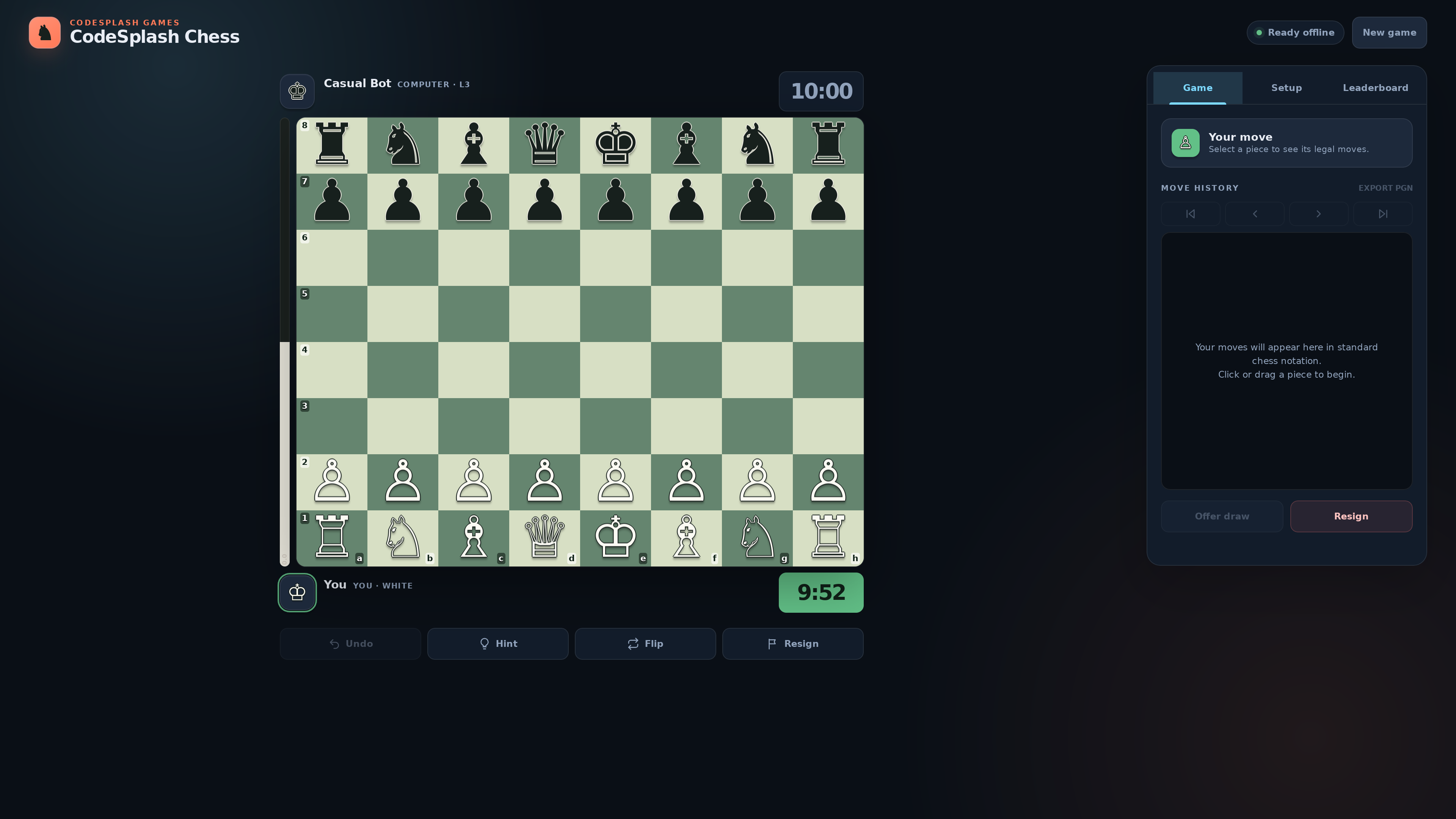Click the evaluation bar beside the board
1456x819 pixels.
coord(285,342)
